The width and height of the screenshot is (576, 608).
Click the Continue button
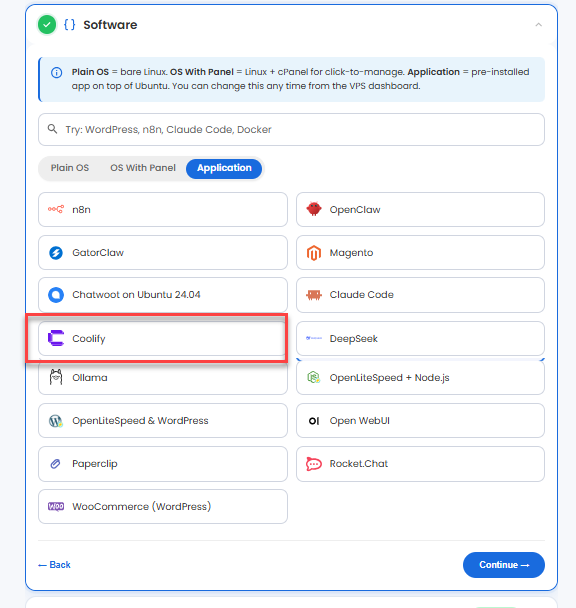pyautogui.click(x=503, y=565)
